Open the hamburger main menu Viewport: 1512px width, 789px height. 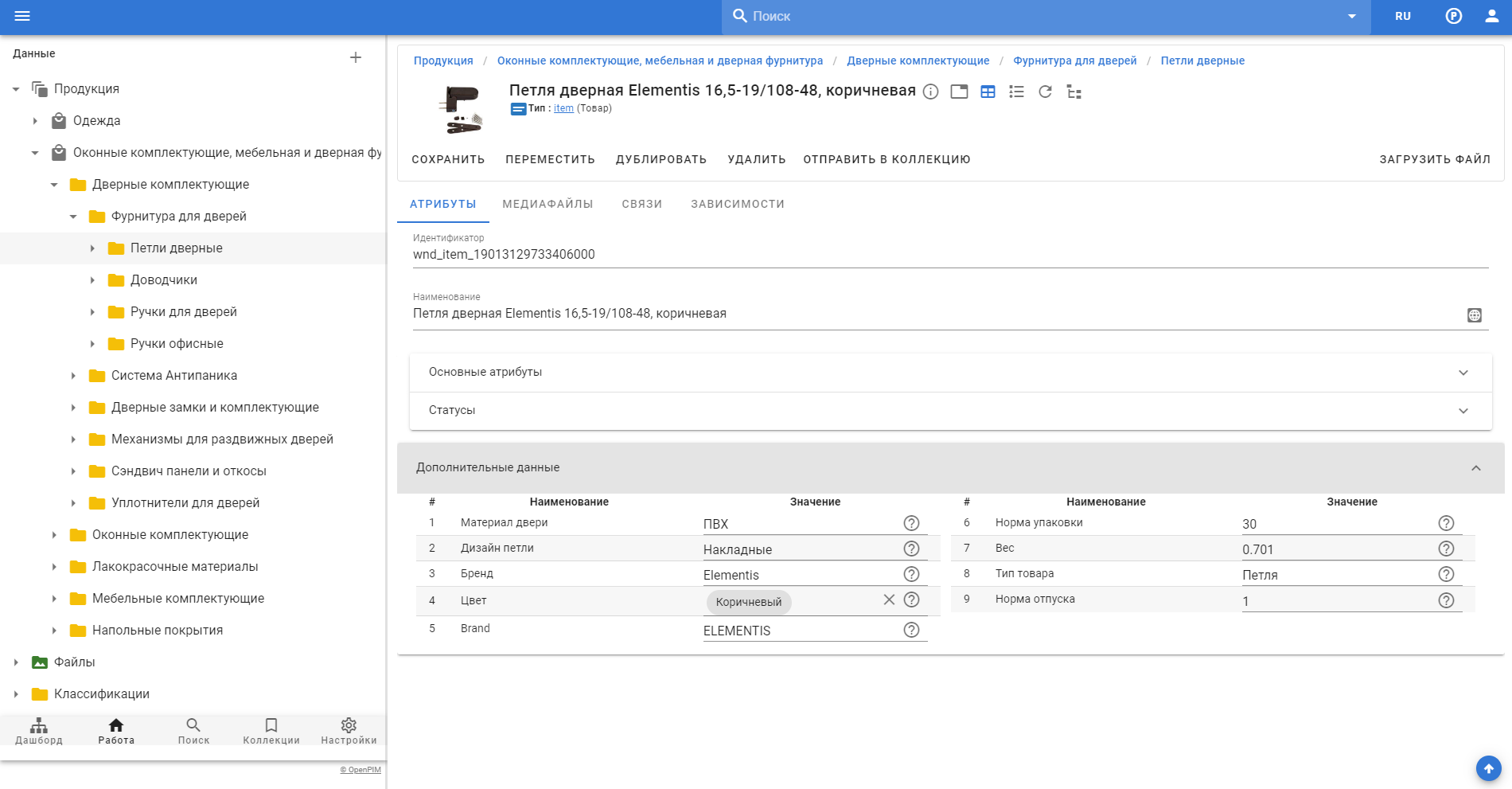[22, 16]
